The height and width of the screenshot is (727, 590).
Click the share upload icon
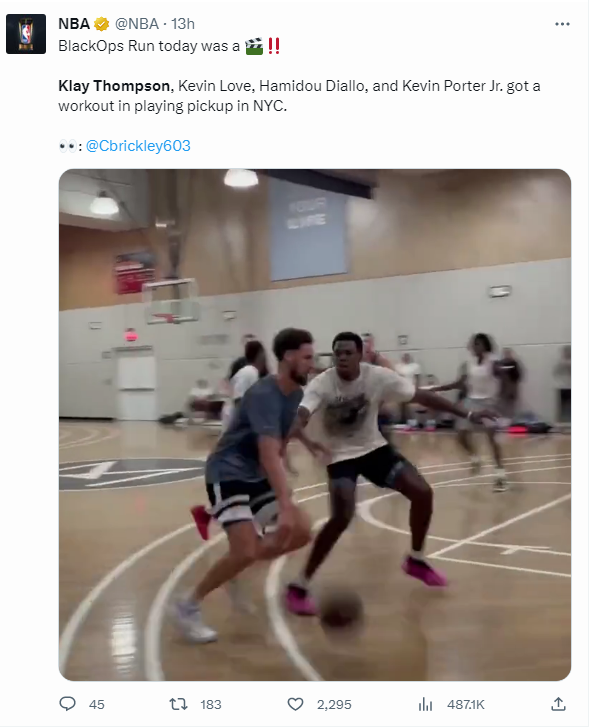(x=558, y=704)
